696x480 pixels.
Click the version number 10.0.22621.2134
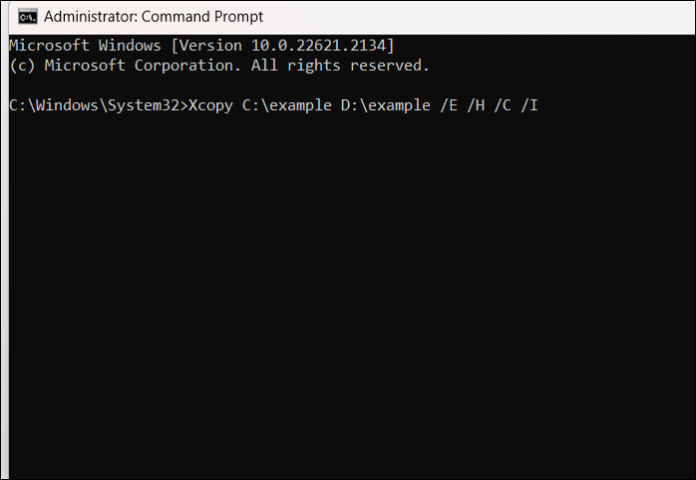coord(332,46)
